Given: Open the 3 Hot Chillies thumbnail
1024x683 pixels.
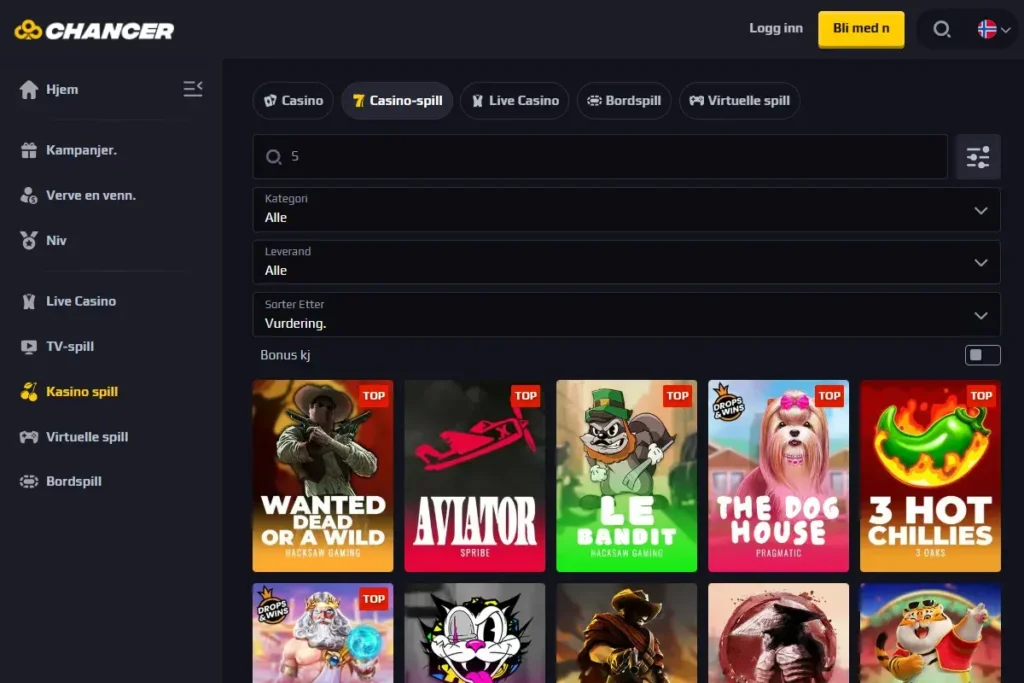Looking at the screenshot, I should pyautogui.click(x=930, y=476).
